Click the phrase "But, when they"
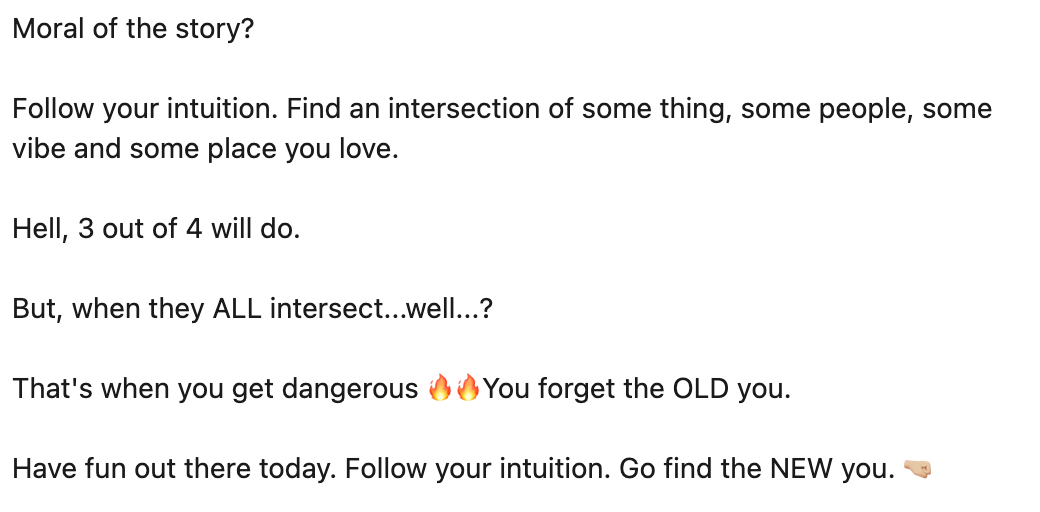The image size is (1040, 512). click(94, 308)
